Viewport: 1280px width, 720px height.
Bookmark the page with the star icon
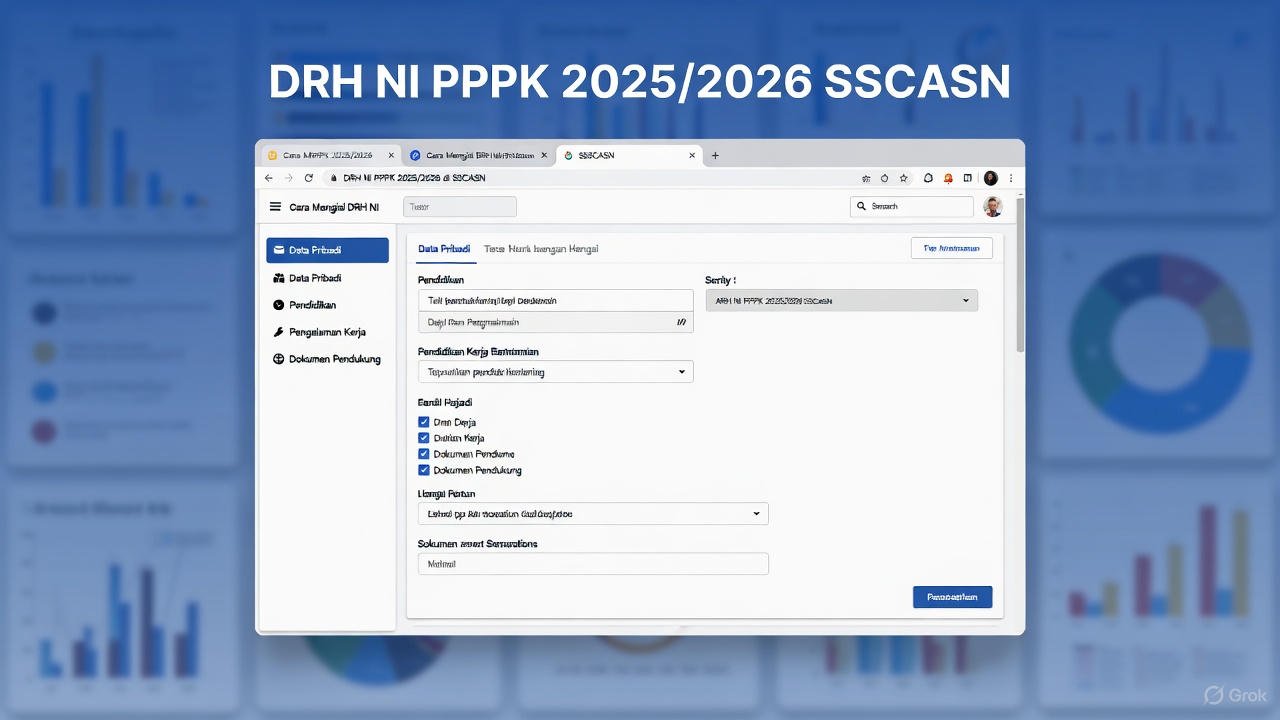pos(904,178)
